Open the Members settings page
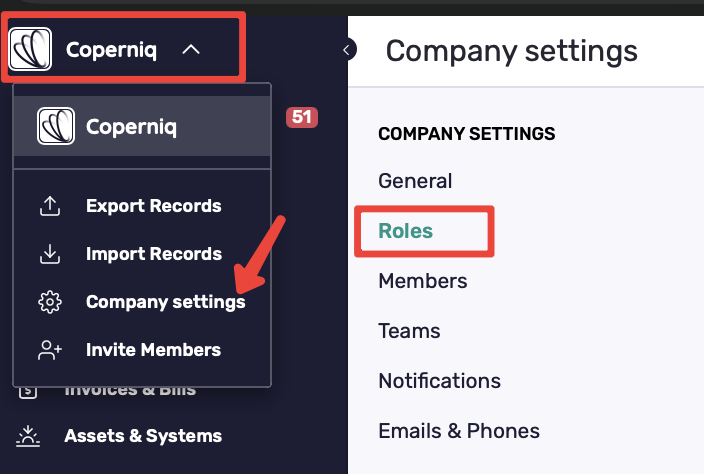Viewport: 704px width, 474px height. click(x=422, y=281)
